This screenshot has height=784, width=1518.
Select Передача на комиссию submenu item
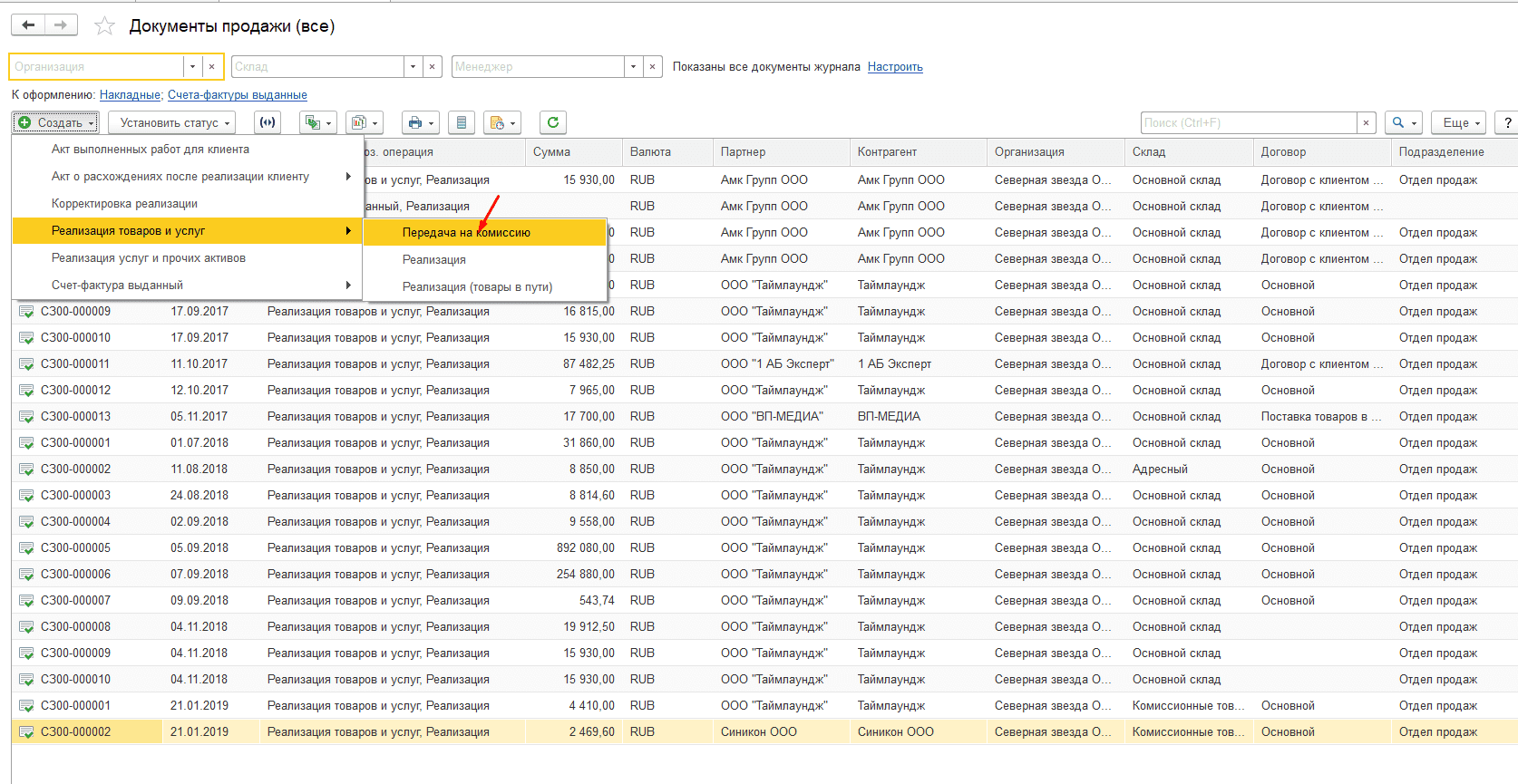466,233
